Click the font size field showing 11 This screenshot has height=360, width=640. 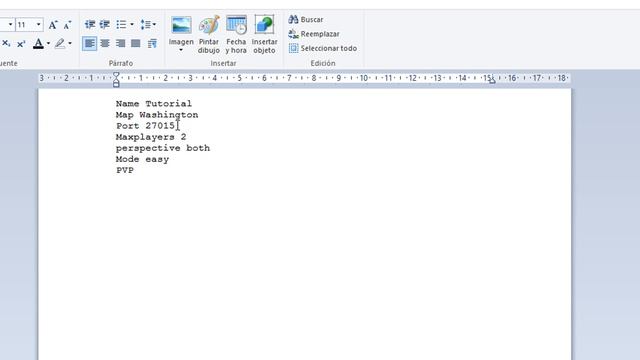(25, 25)
